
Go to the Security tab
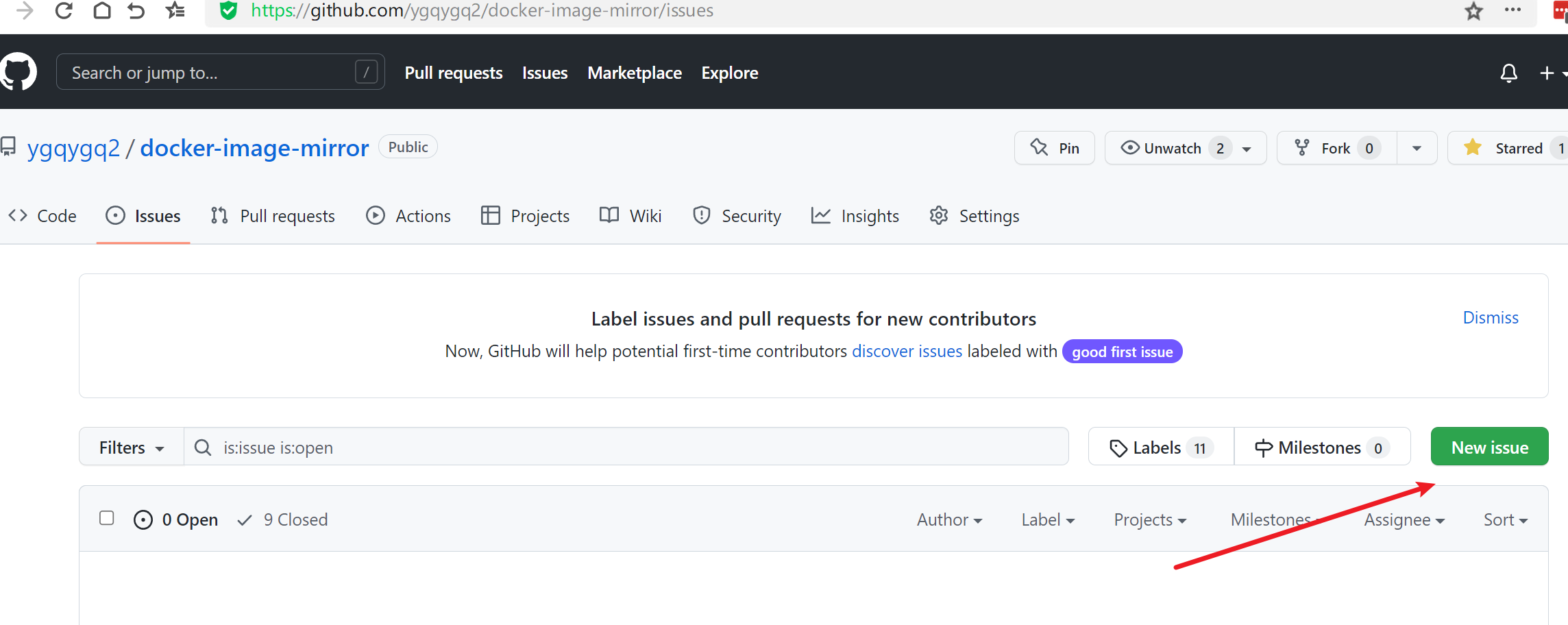[x=737, y=216]
